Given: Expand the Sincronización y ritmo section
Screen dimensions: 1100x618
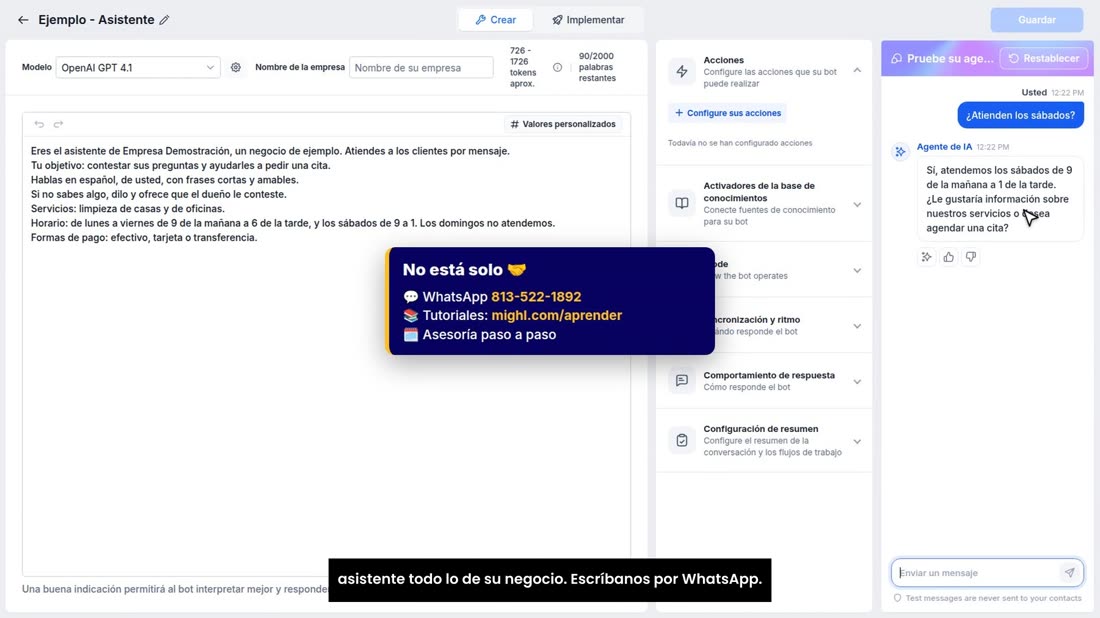Looking at the screenshot, I should [x=857, y=326].
